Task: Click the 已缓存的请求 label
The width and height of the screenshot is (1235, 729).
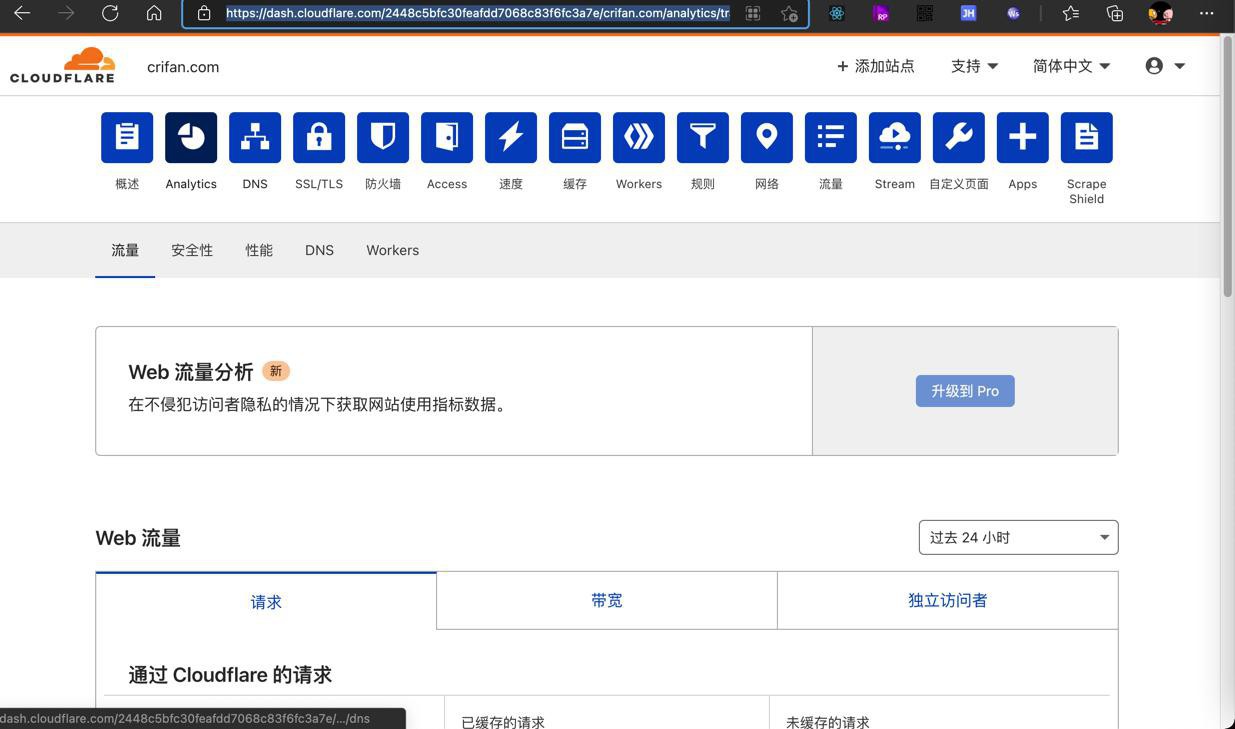Action: tap(503, 721)
